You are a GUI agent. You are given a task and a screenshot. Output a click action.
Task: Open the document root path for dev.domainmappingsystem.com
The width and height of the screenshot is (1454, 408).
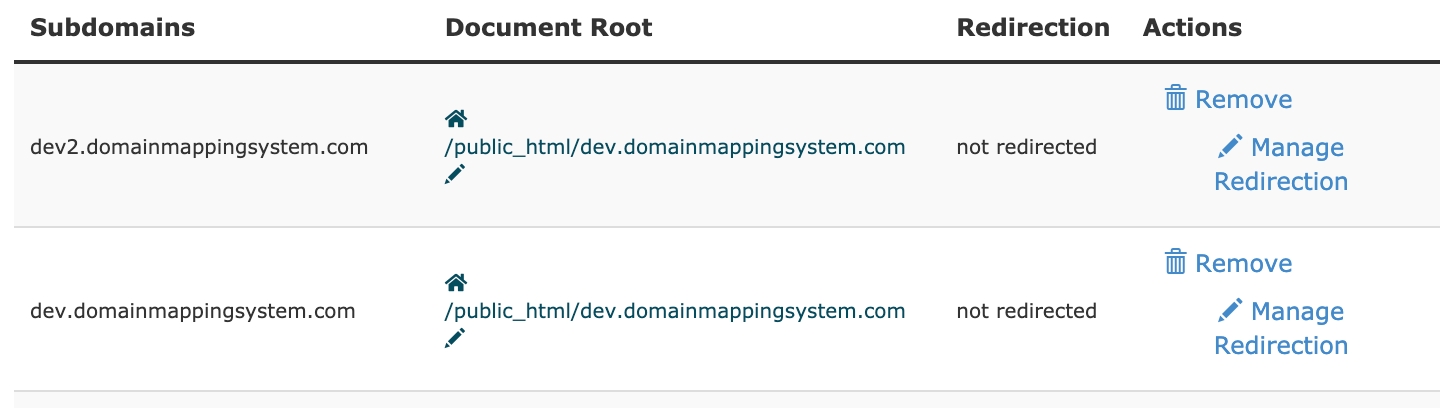tap(674, 311)
